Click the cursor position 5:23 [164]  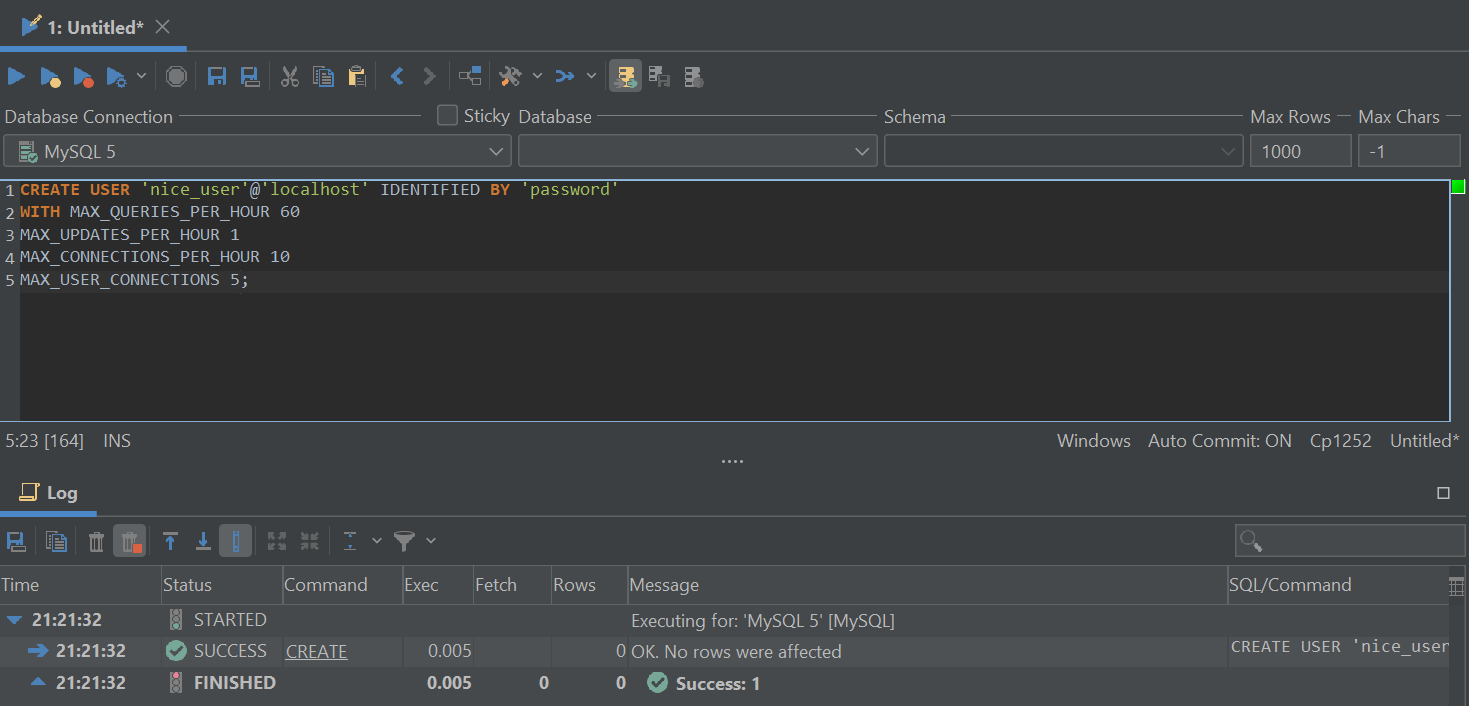45,441
